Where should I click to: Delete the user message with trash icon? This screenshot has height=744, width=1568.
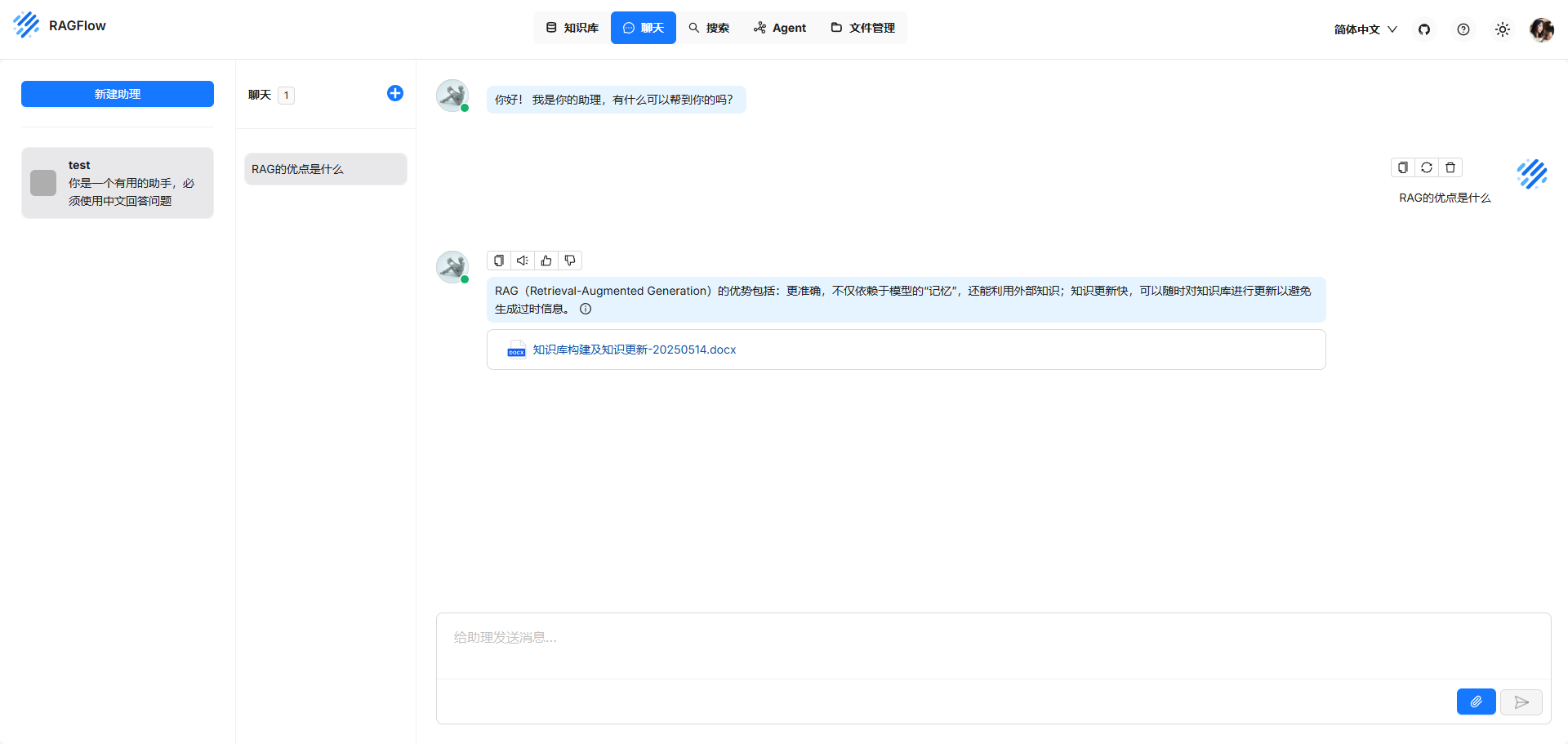pyautogui.click(x=1450, y=167)
